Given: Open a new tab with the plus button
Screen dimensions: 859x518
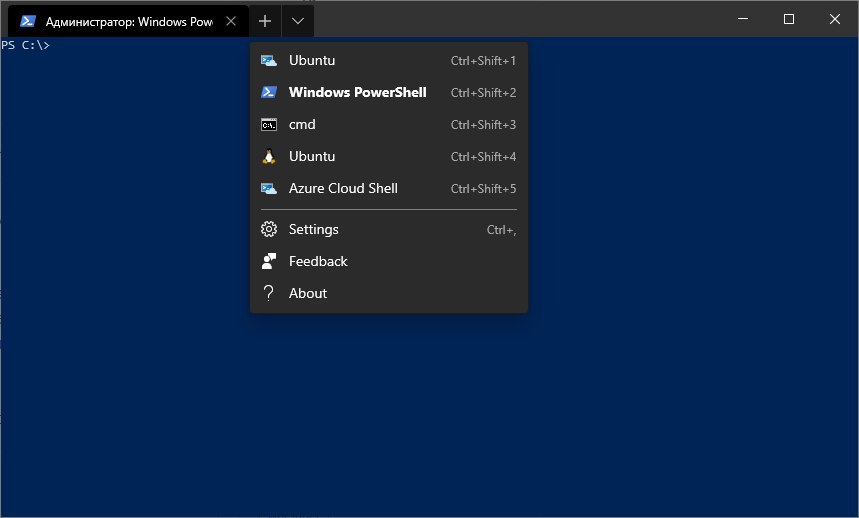Looking at the screenshot, I should [x=265, y=21].
